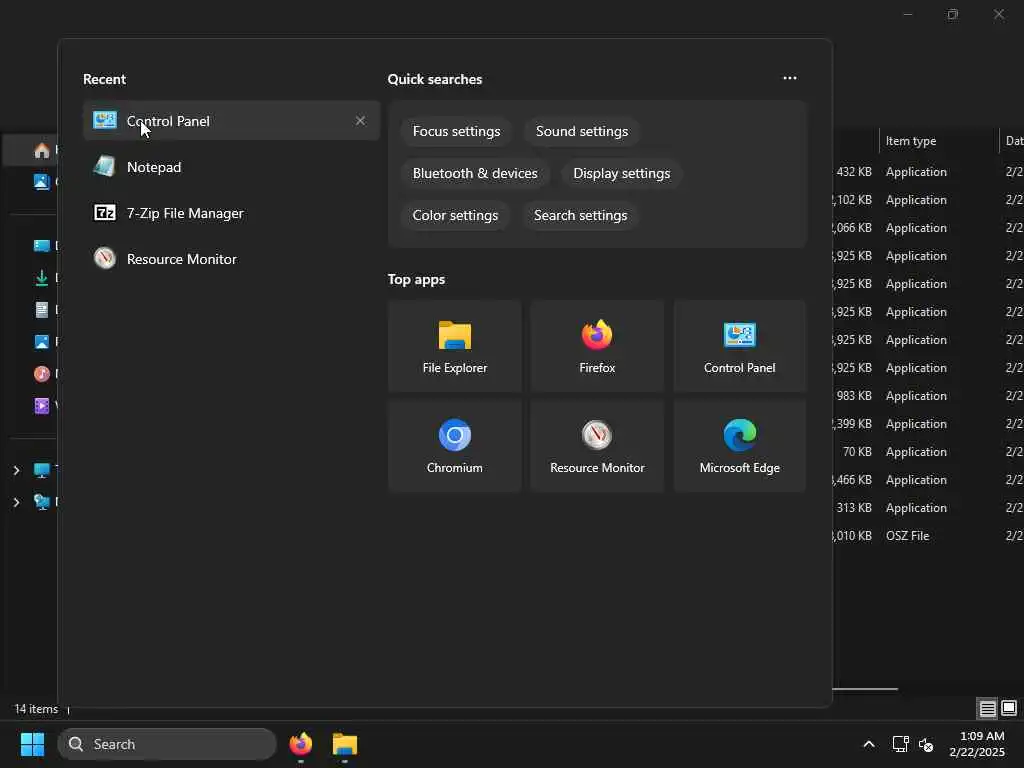This screenshot has height=768, width=1024.
Task: Open Music folder in Explorer sidebar
Action: [x=42, y=374]
